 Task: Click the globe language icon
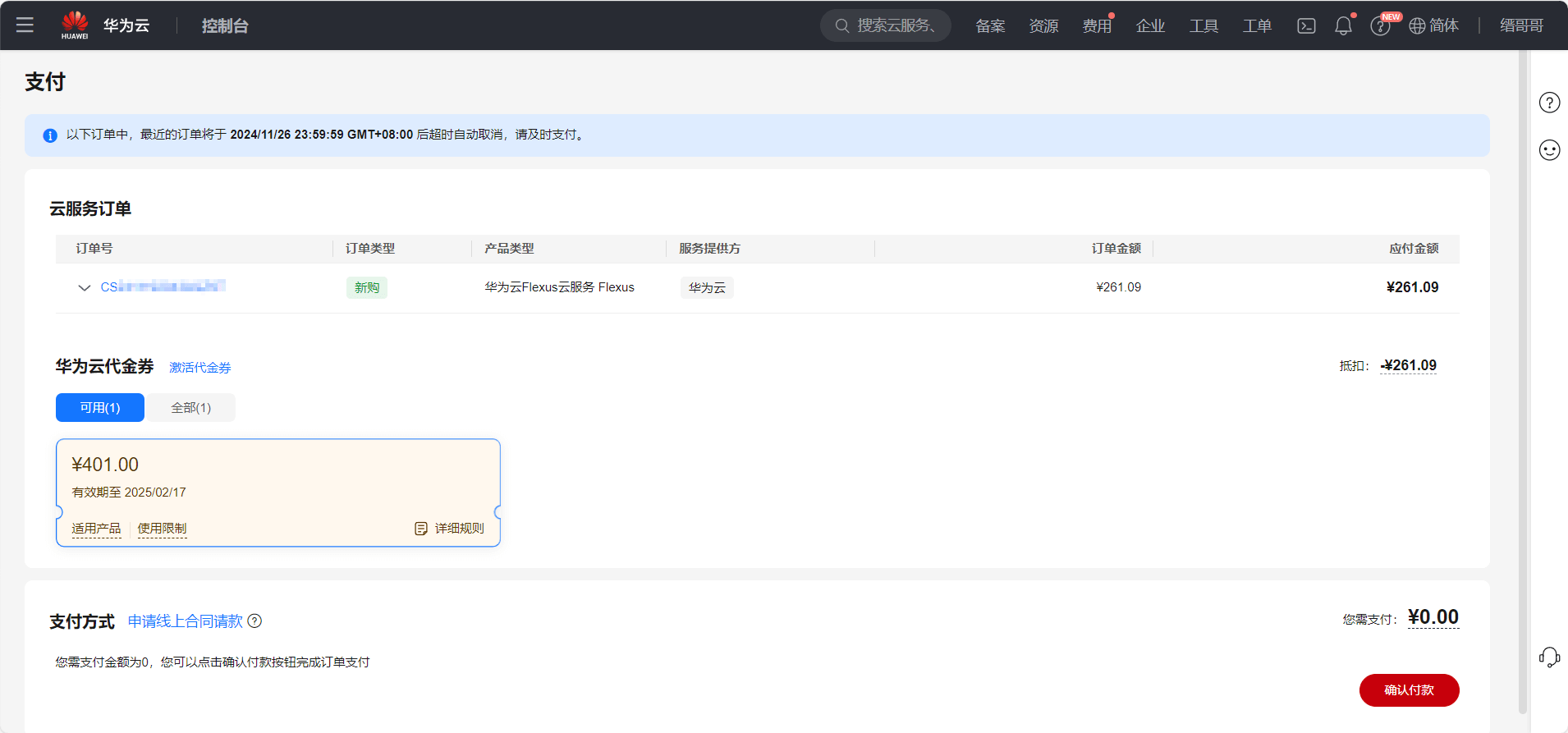[1417, 26]
